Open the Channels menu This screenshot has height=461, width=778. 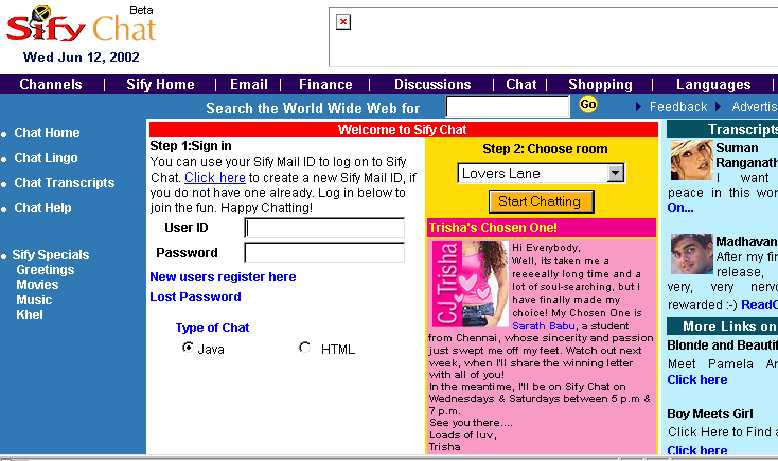(x=51, y=84)
